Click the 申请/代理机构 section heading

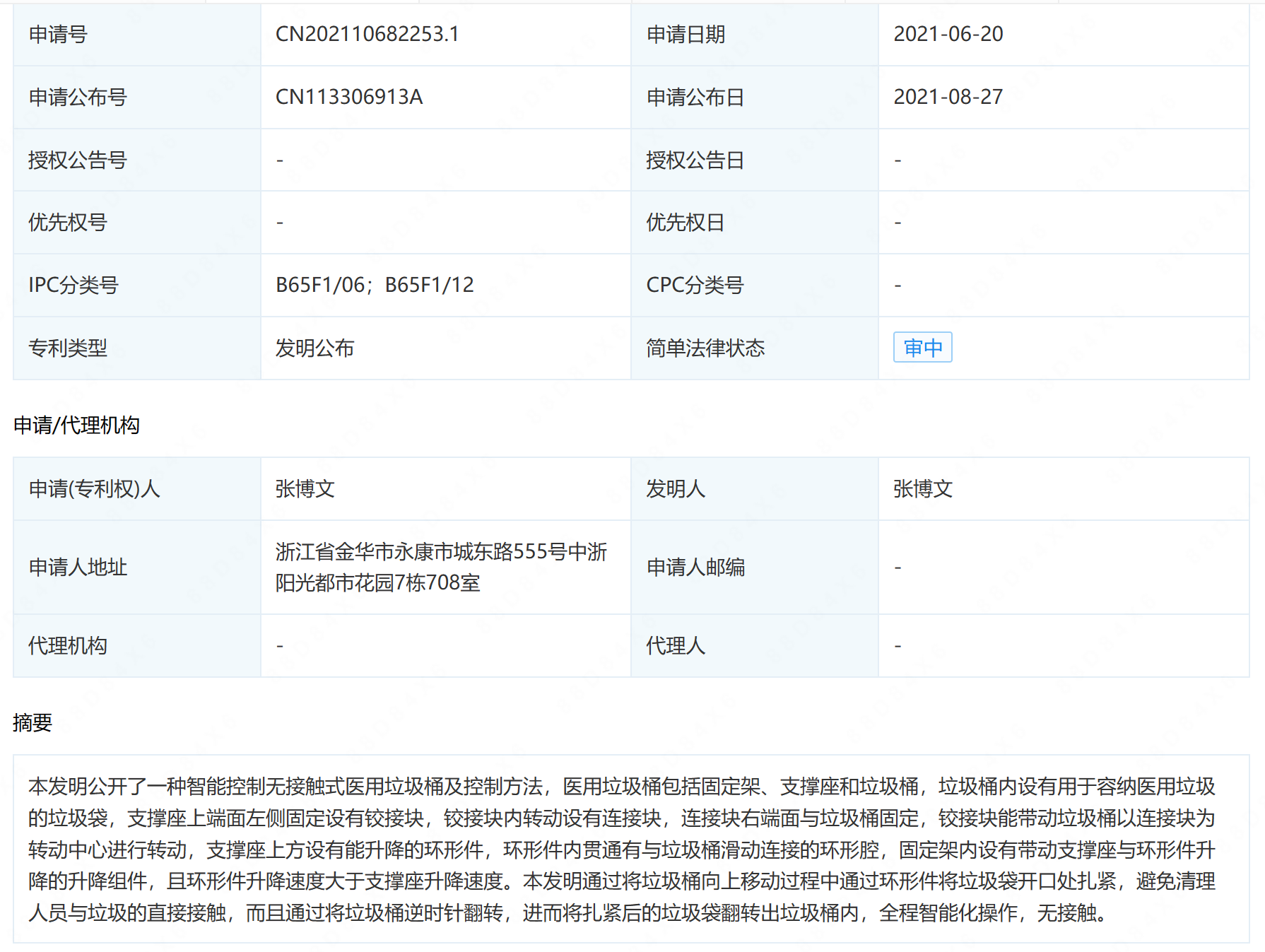[76, 425]
